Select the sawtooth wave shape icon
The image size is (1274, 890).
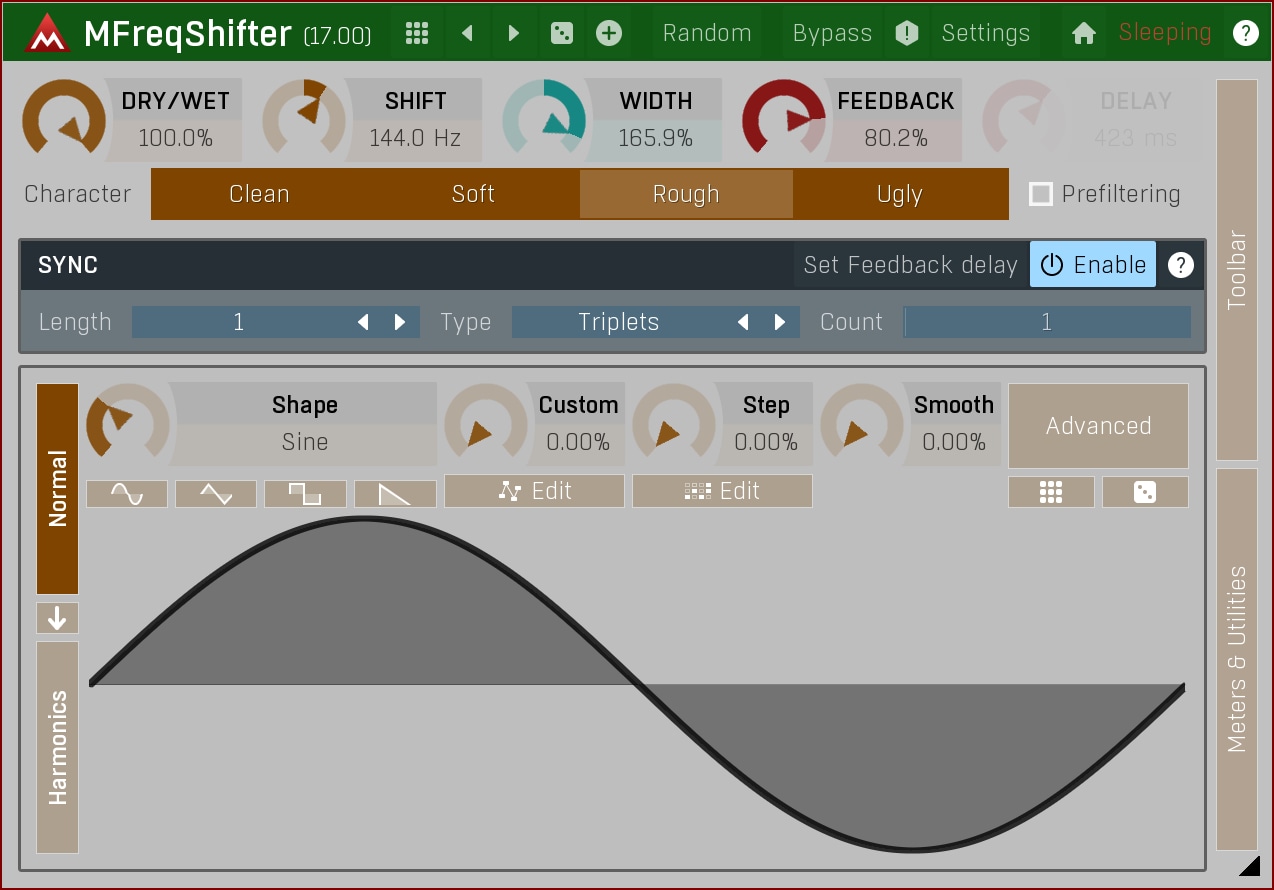pyautogui.click(x=395, y=493)
